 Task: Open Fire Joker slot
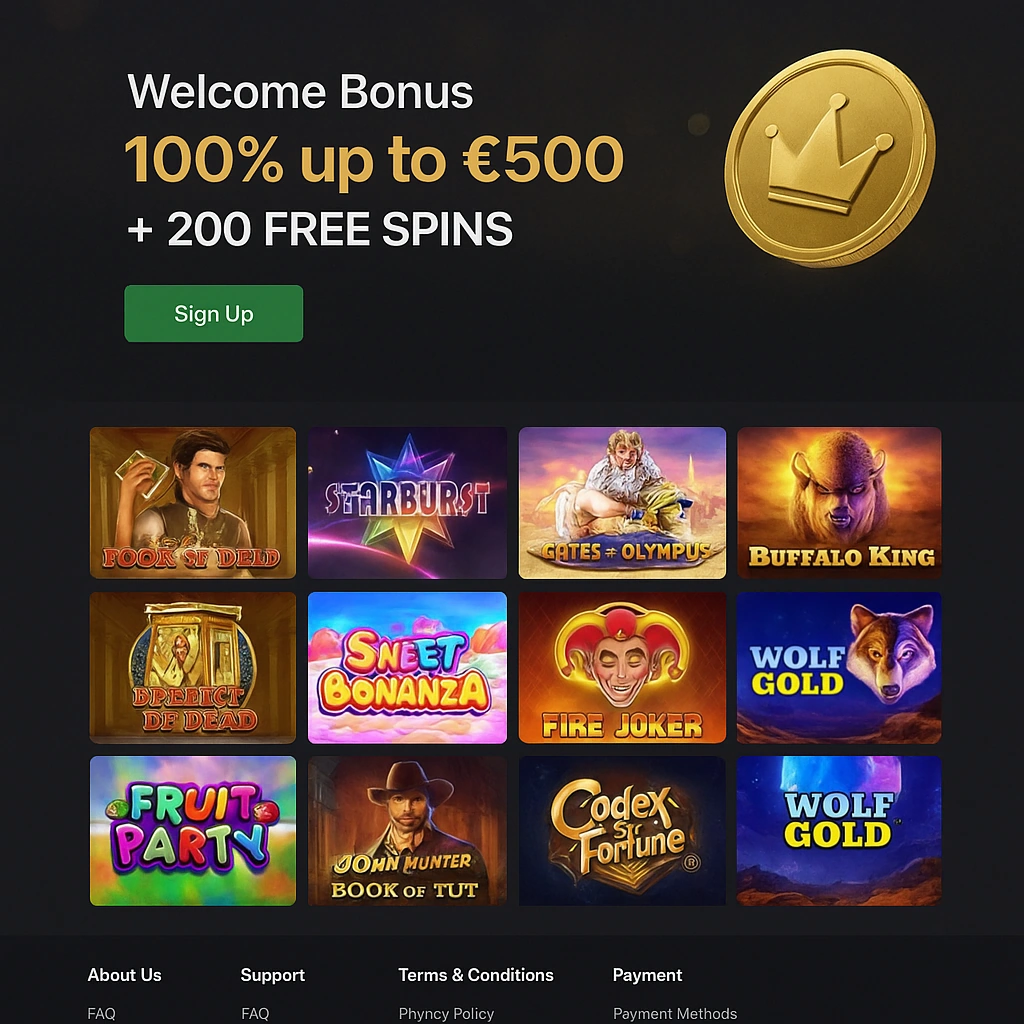(622, 667)
